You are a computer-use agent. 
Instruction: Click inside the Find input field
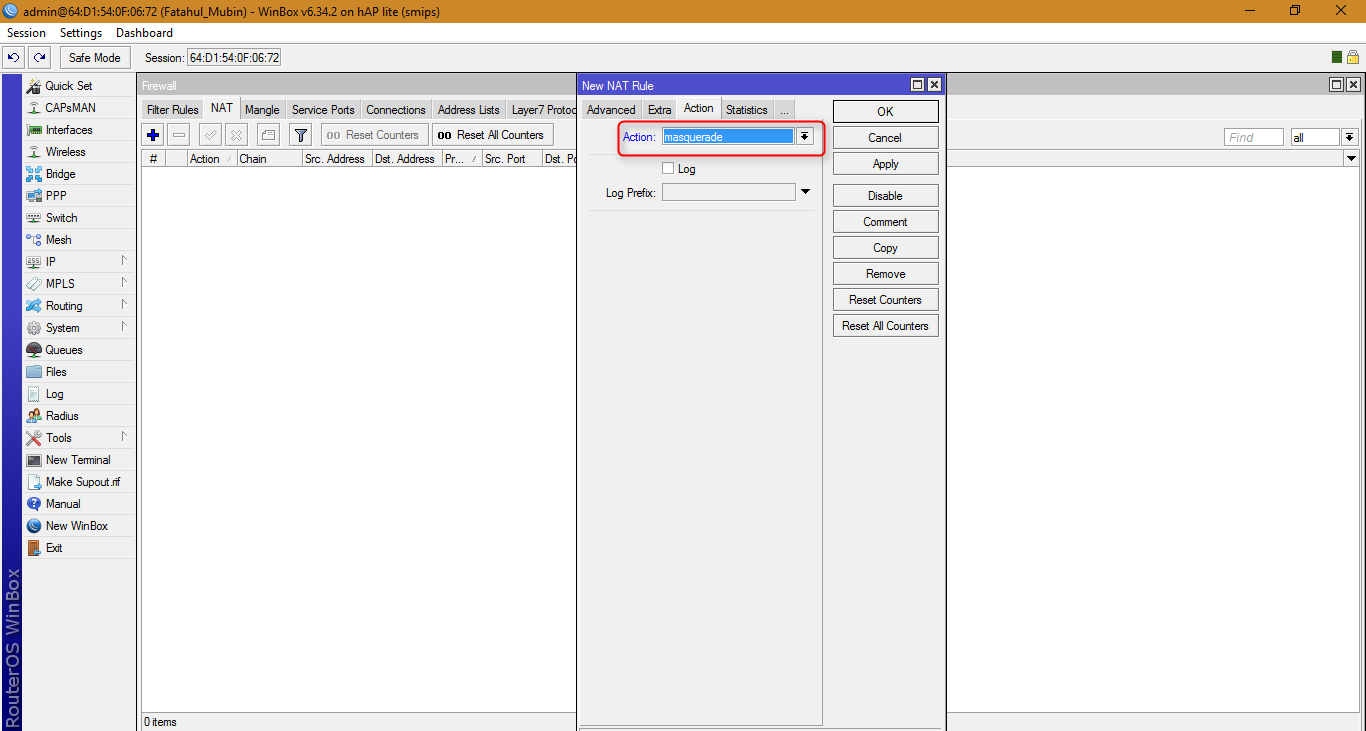click(x=1253, y=136)
